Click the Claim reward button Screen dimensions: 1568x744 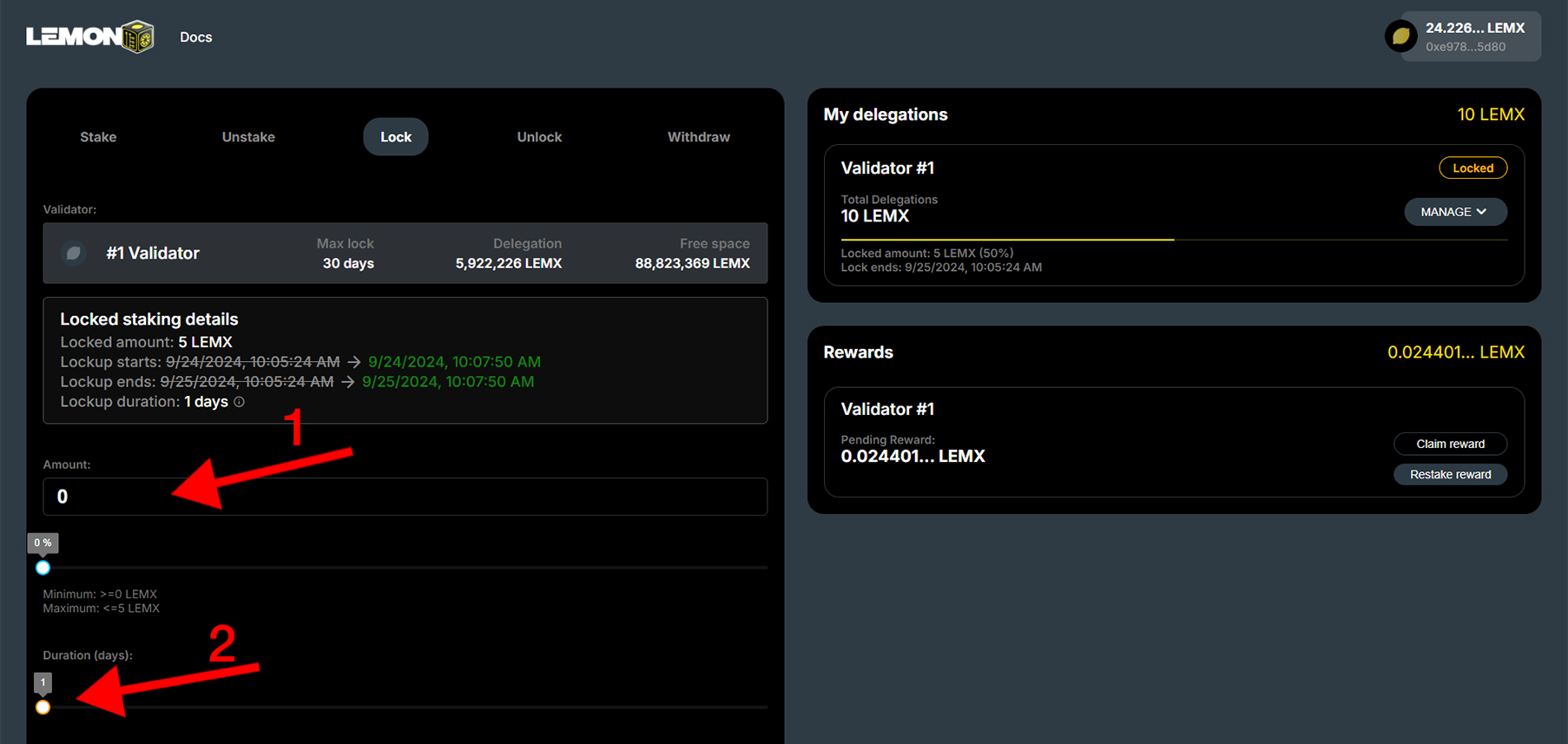1451,444
